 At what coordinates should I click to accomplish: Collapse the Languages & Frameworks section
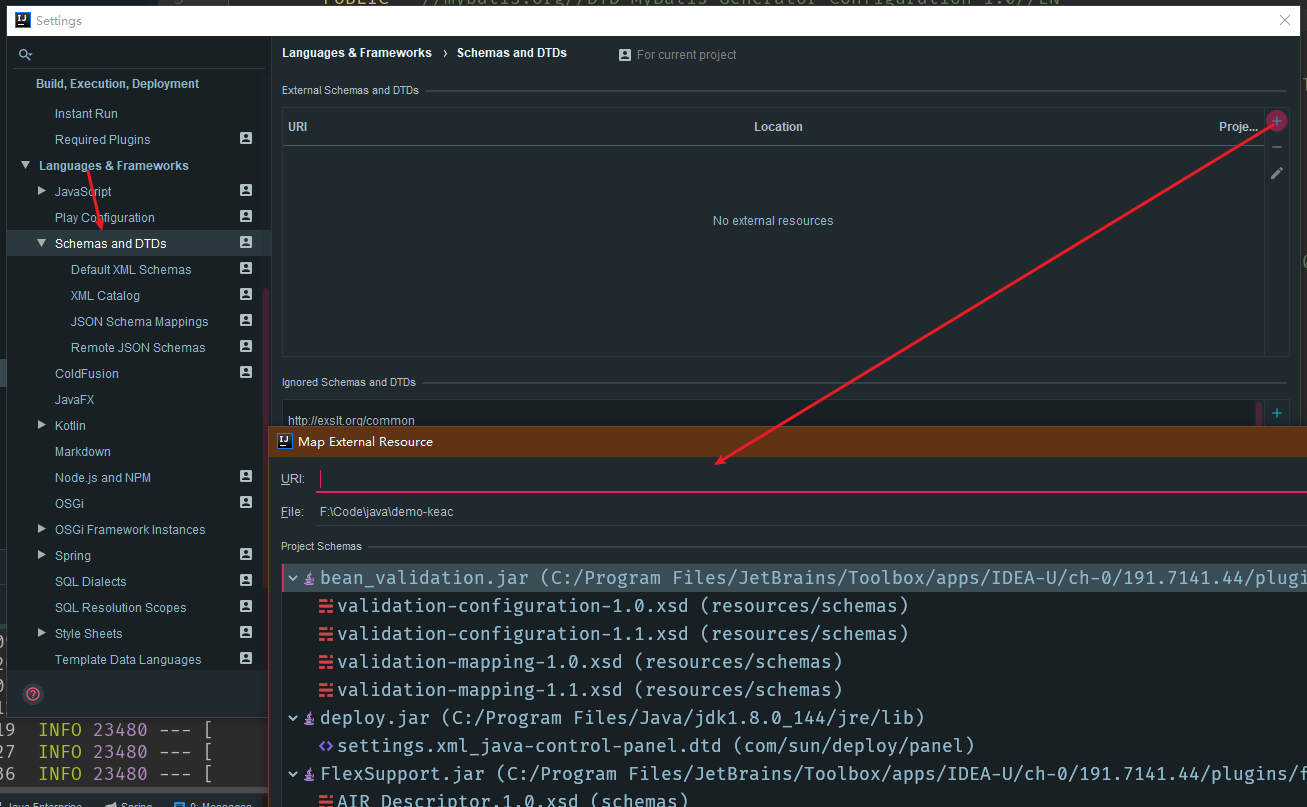[26, 165]
